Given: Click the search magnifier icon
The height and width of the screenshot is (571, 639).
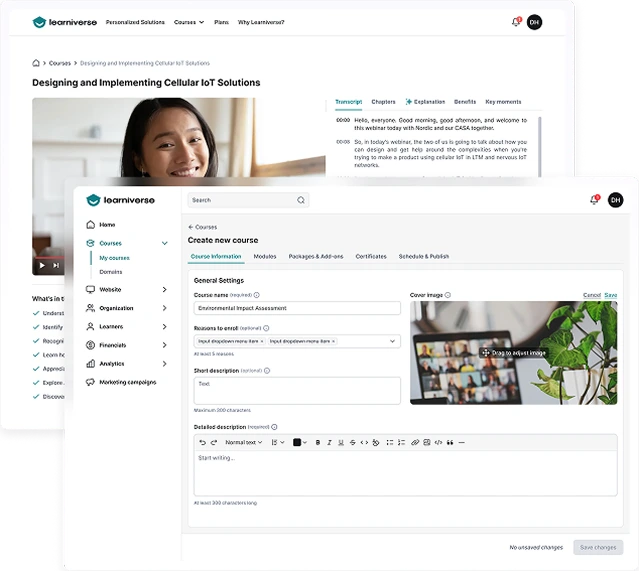Looking at the screenshot, I should click(x=301, y=200).
